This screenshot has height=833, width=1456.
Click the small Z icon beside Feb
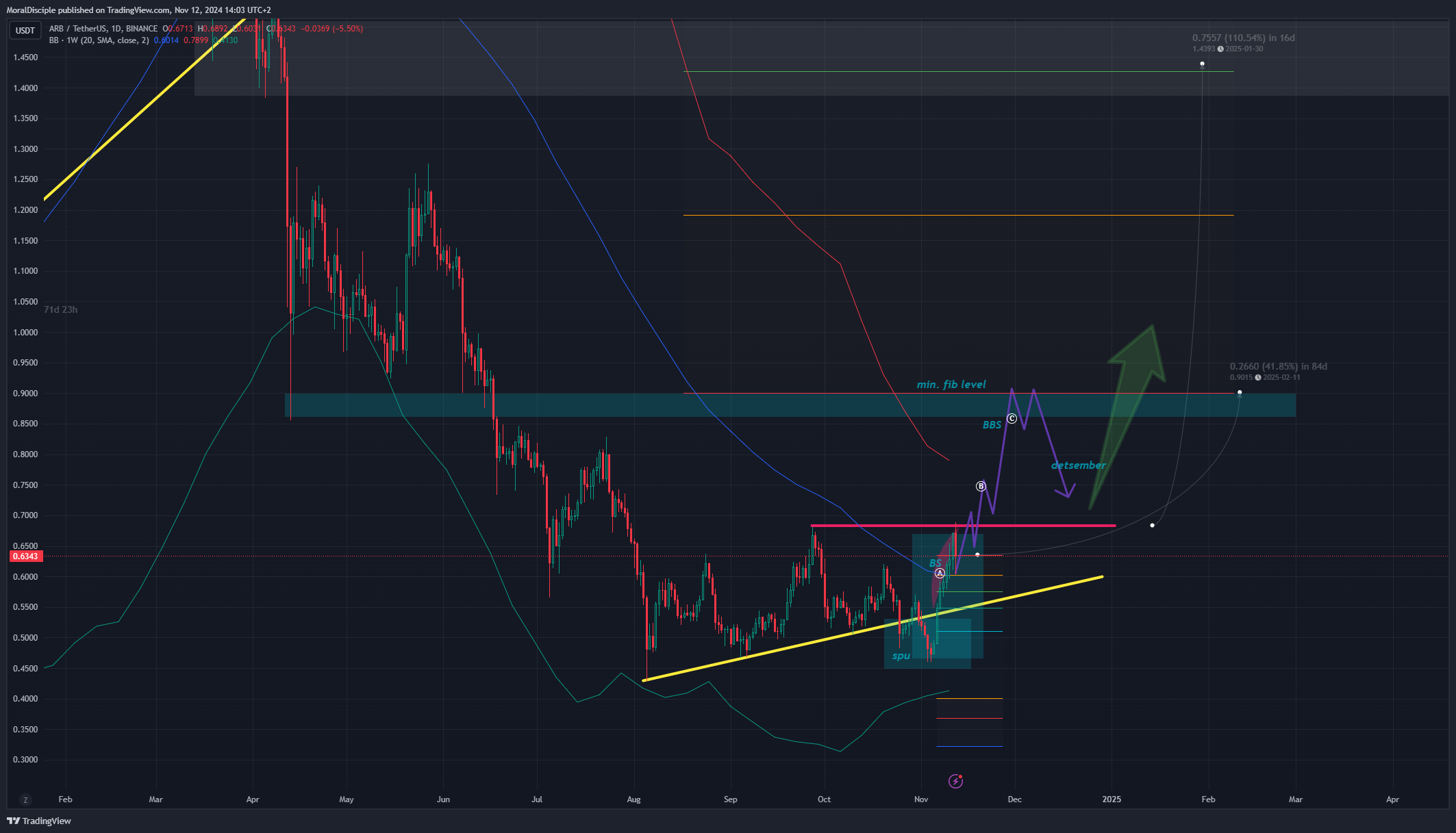tap(25, 799)
